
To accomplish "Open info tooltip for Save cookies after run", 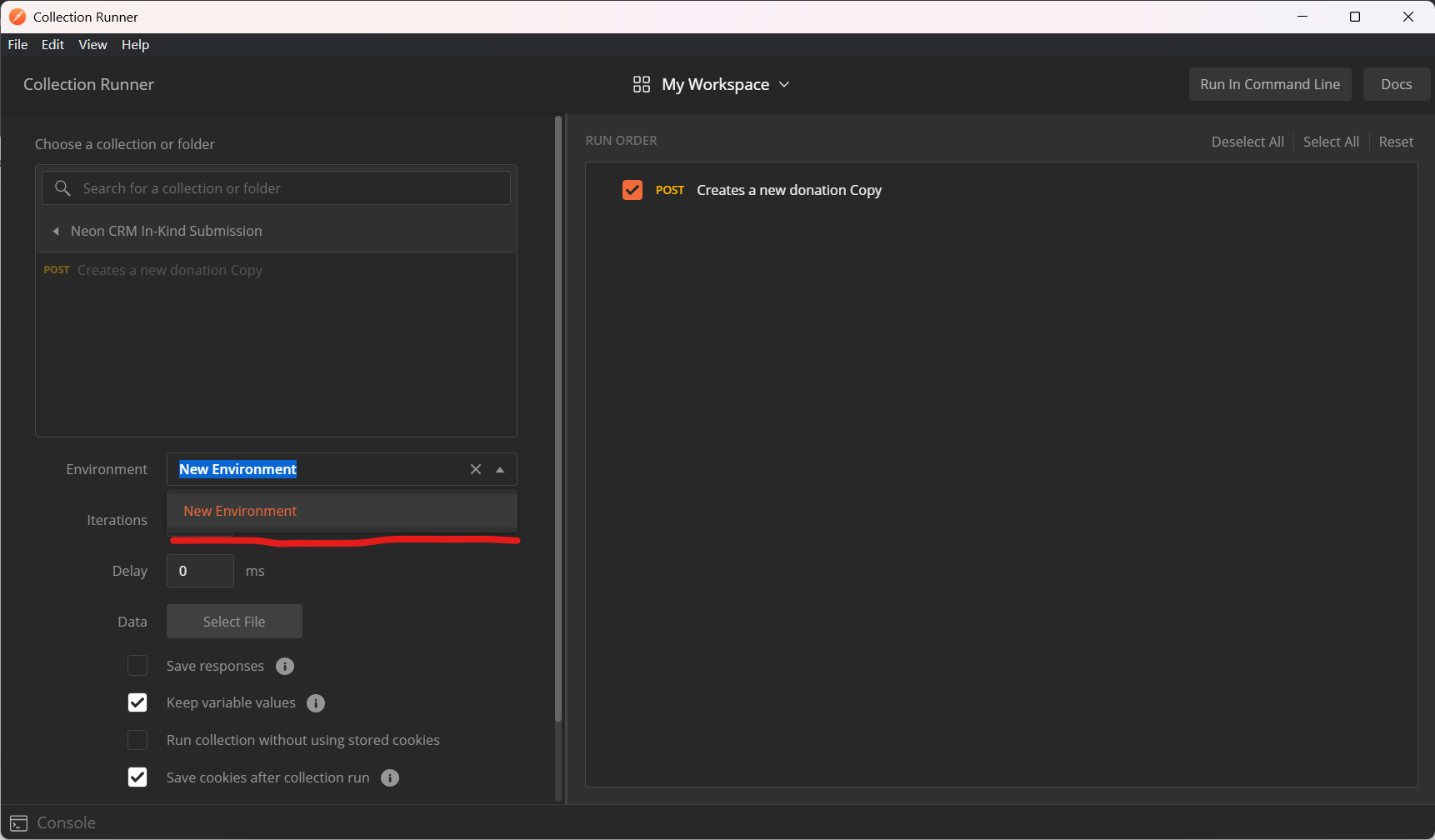I will pos(390,777).
